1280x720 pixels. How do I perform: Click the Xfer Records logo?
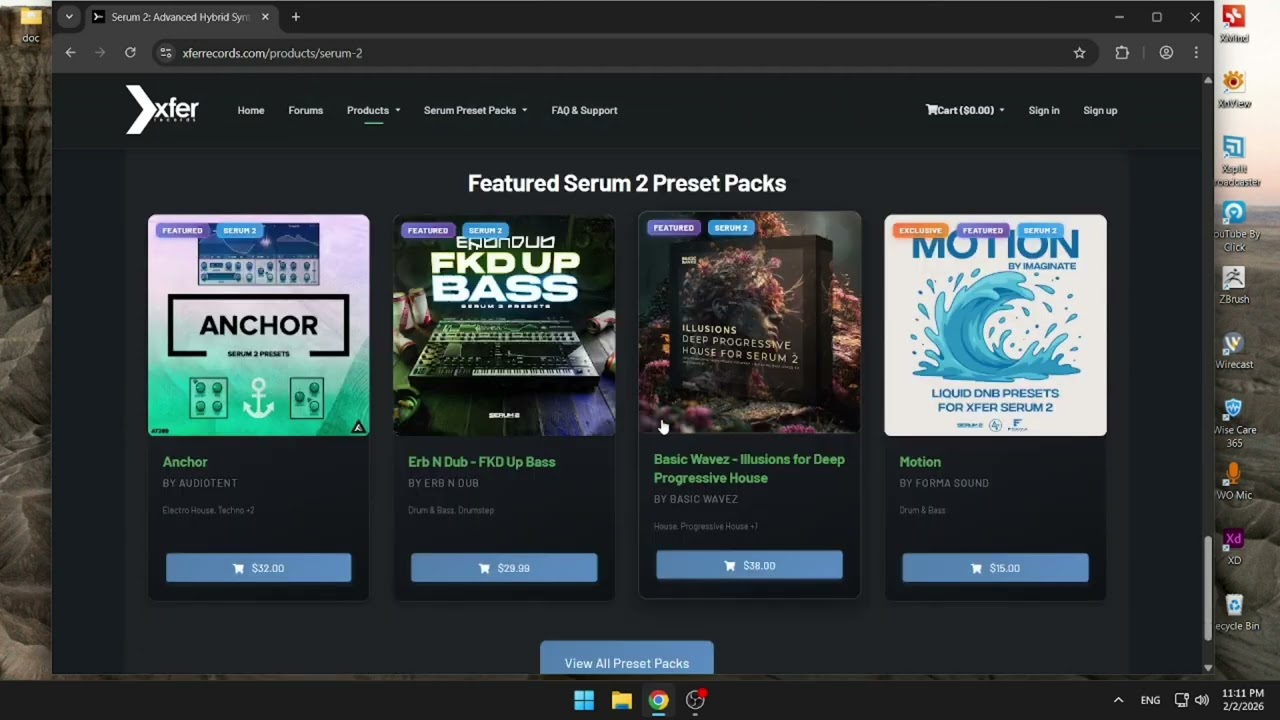pyautogui.click(x=162, y=110)
